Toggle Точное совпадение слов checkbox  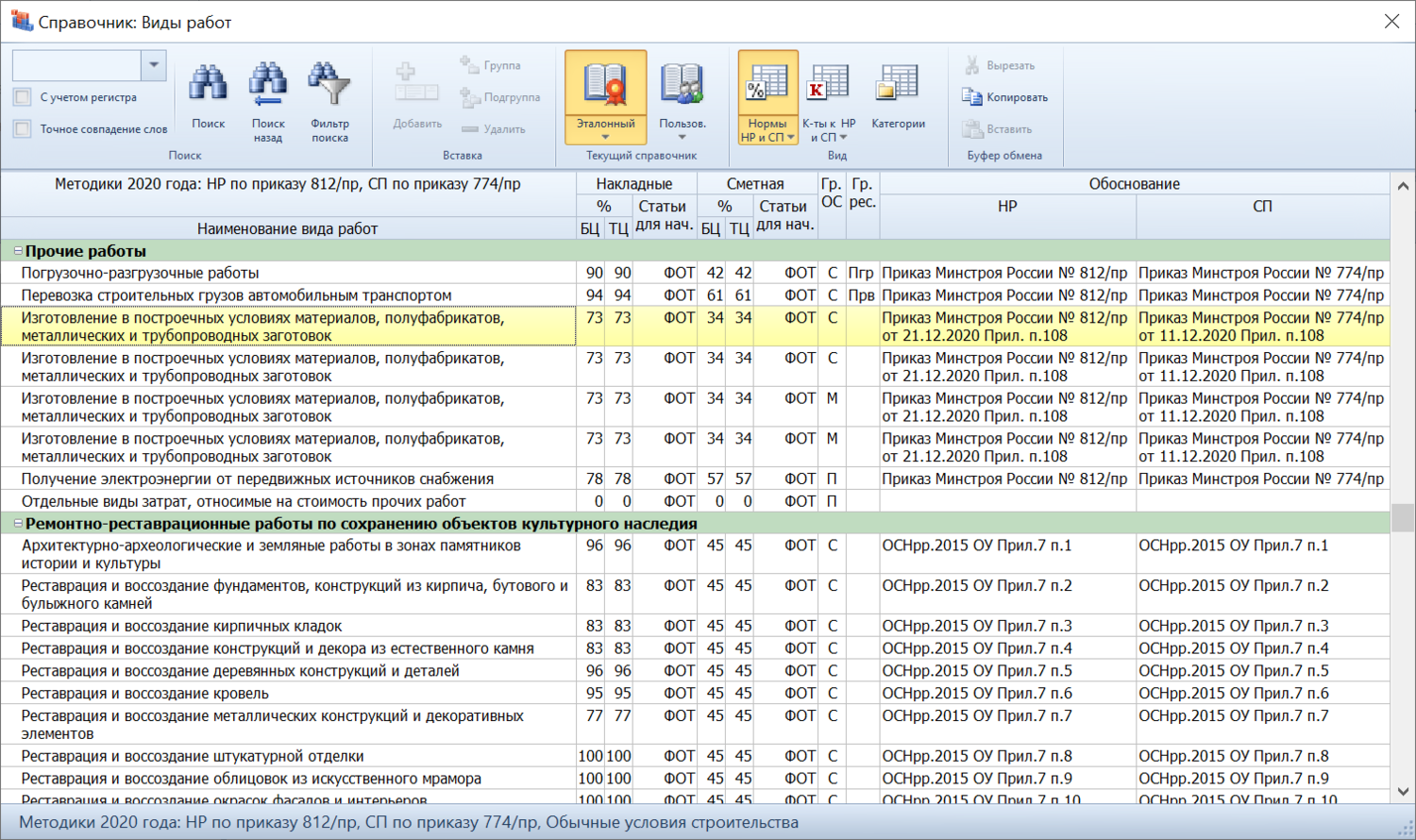coord(23,129)
